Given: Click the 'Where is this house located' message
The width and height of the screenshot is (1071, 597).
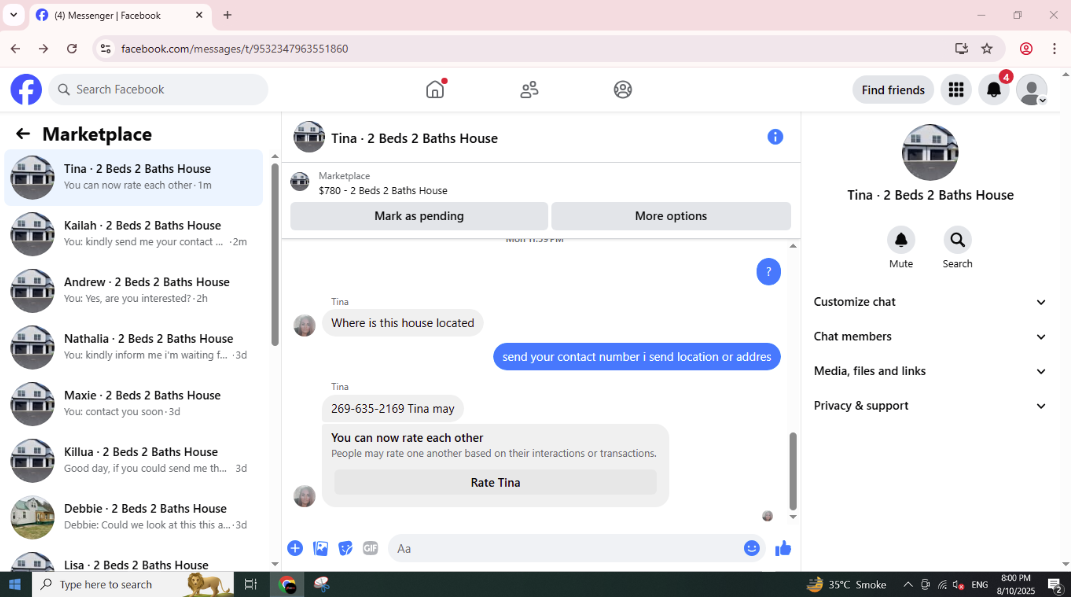Looking at the screenshot, I should 402,322.
